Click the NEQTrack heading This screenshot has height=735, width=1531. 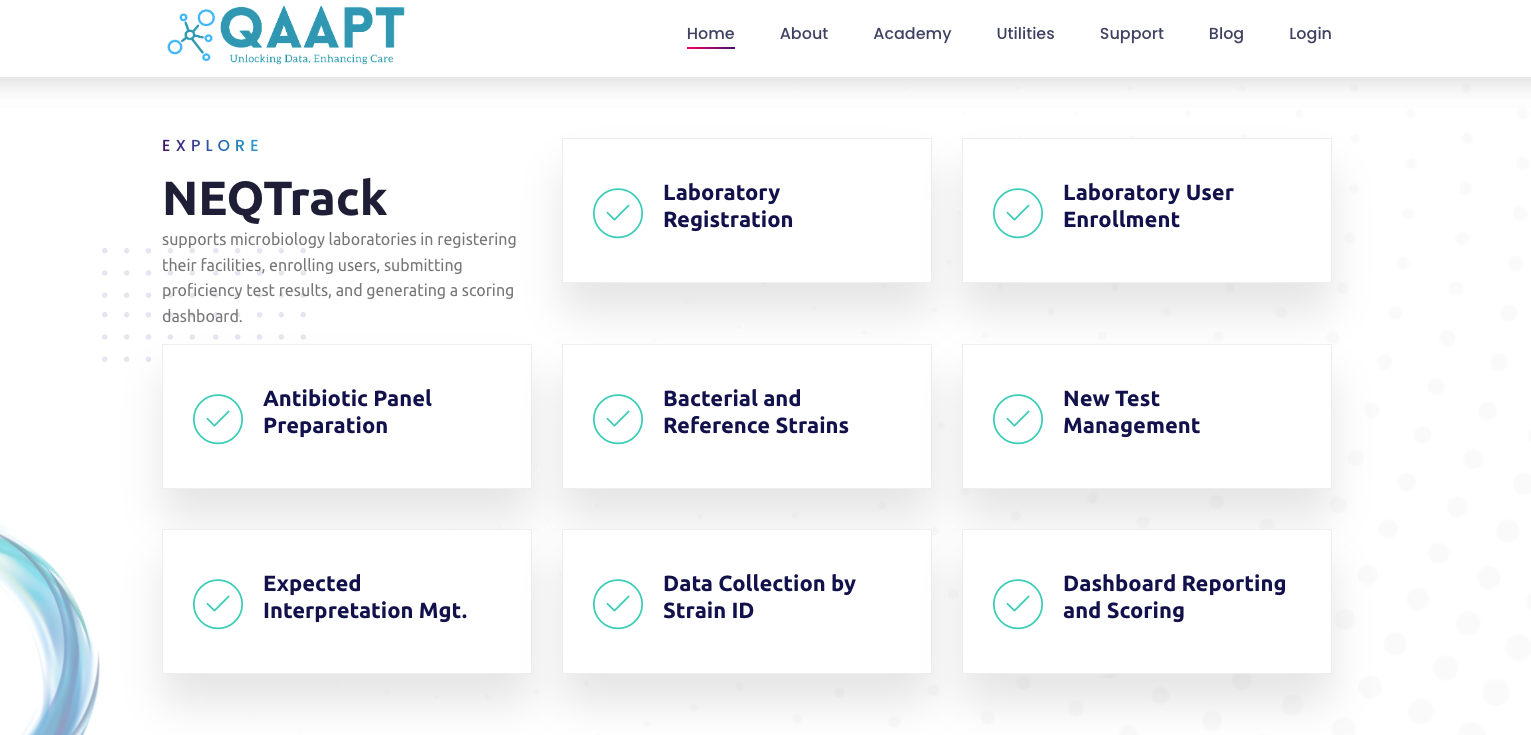point(275,198)
